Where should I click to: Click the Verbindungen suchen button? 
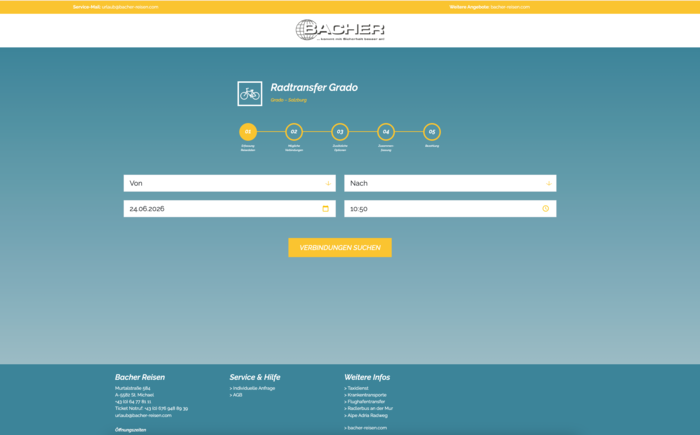[340, 247]
